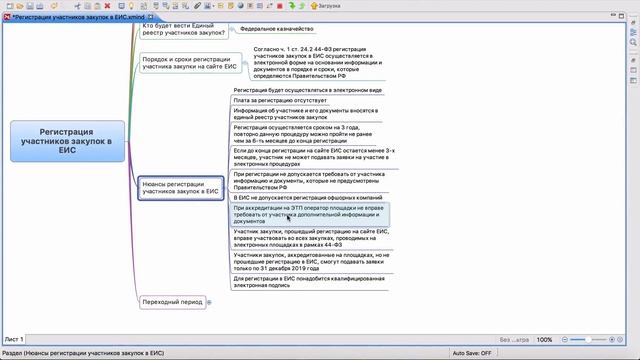The height and width of the screenshot is (360, 640).
Task: Click the lightbulb brainstorming icon
Action: click(x=131, y=6)
